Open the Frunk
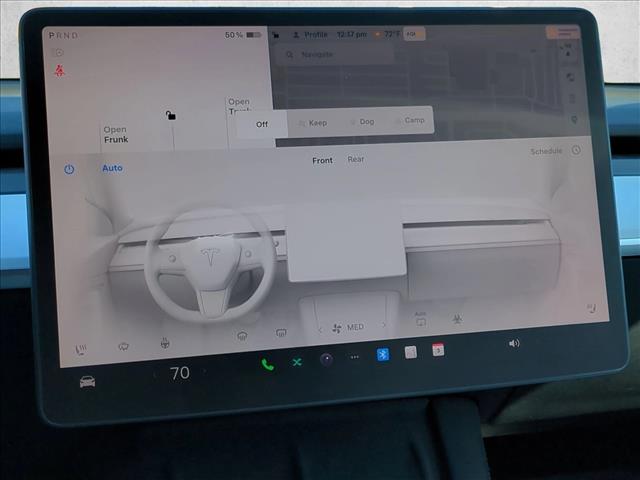This screenshot has height=480, width=640. tap(116, 135)
